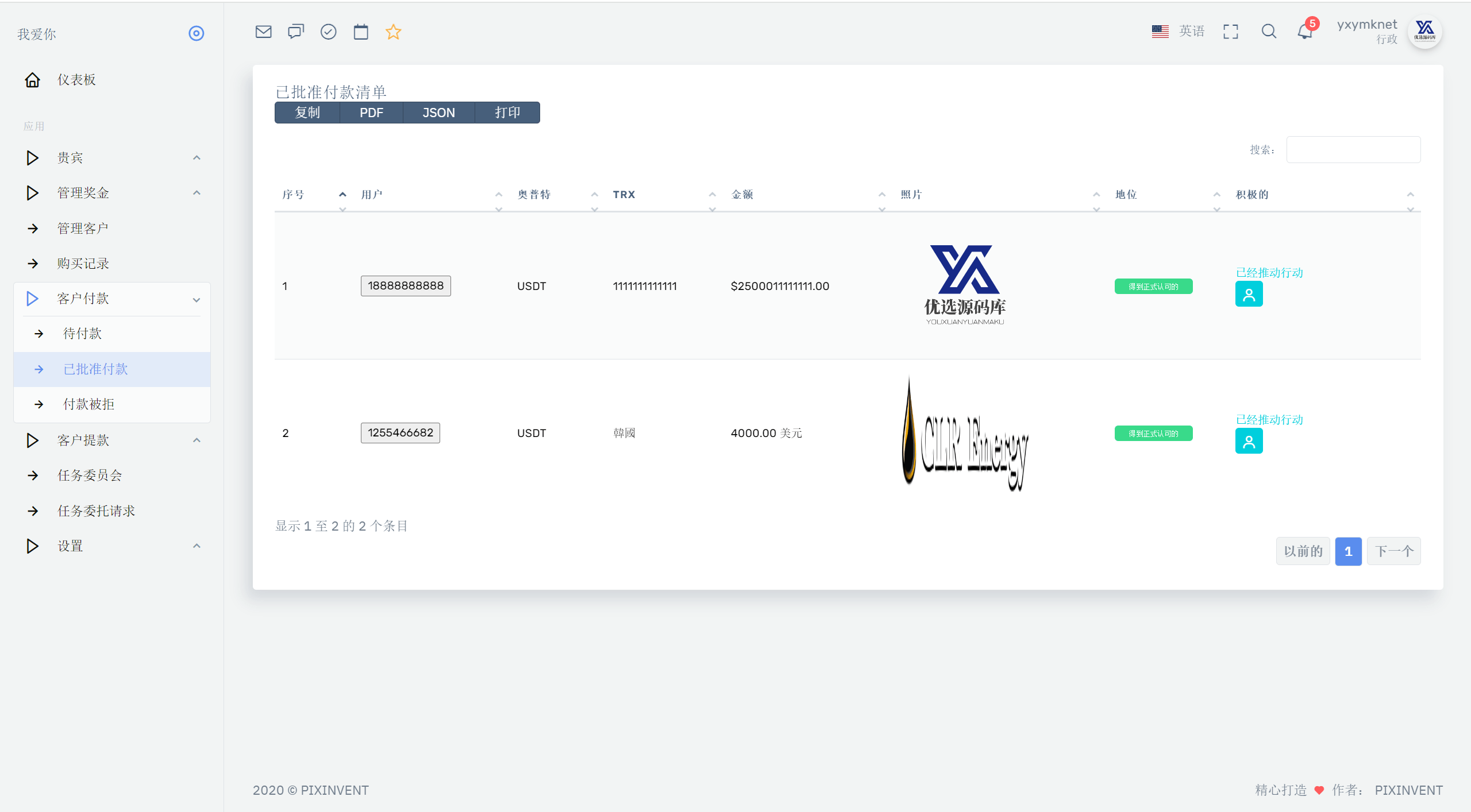Collapse the 客户付款 menu section
The width and height of the screenshot is (1471, 812).
112,299
